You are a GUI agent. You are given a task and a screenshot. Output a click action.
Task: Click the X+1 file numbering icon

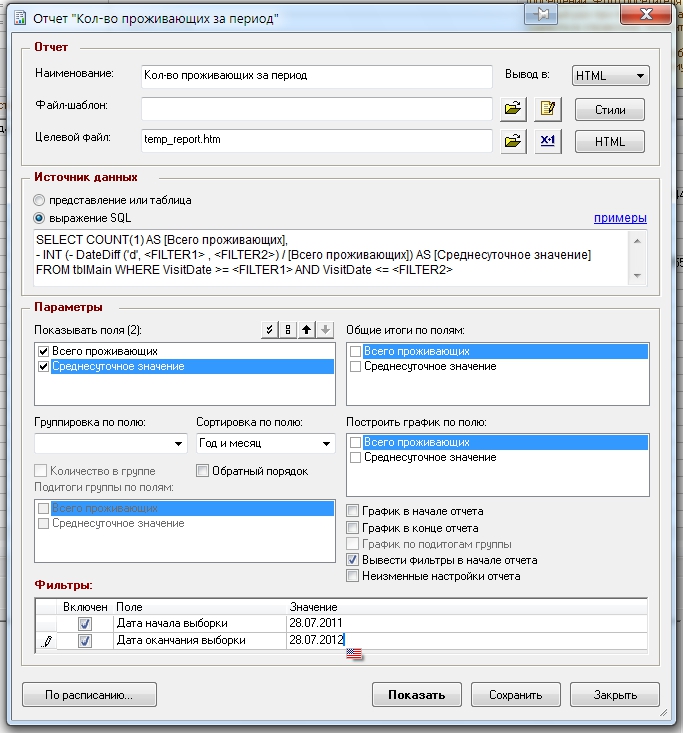546,140
